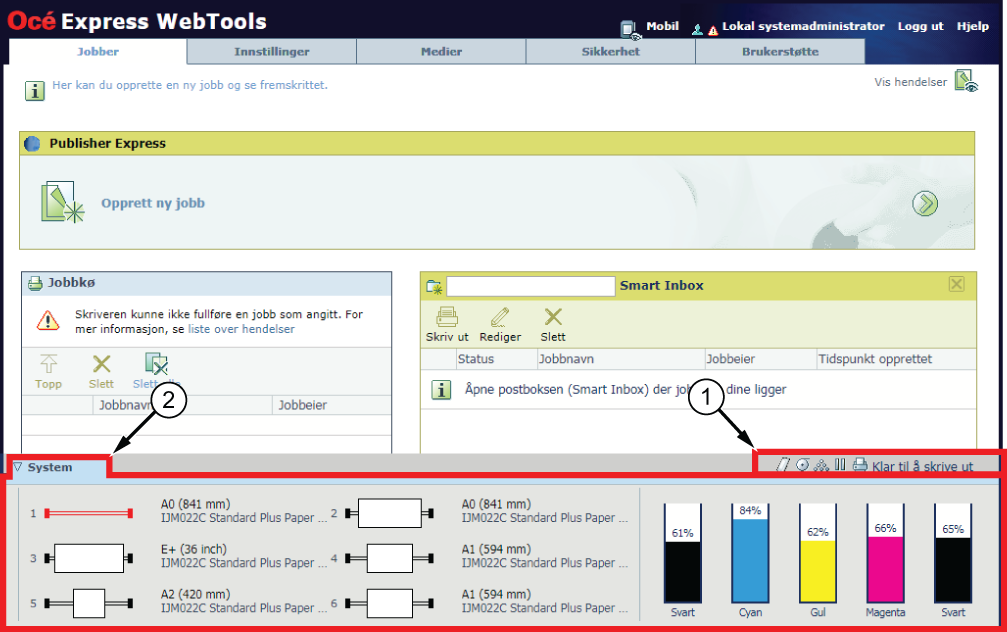Click the roll status icon in the system bar

pyautogui.click(x=802, y=464)
